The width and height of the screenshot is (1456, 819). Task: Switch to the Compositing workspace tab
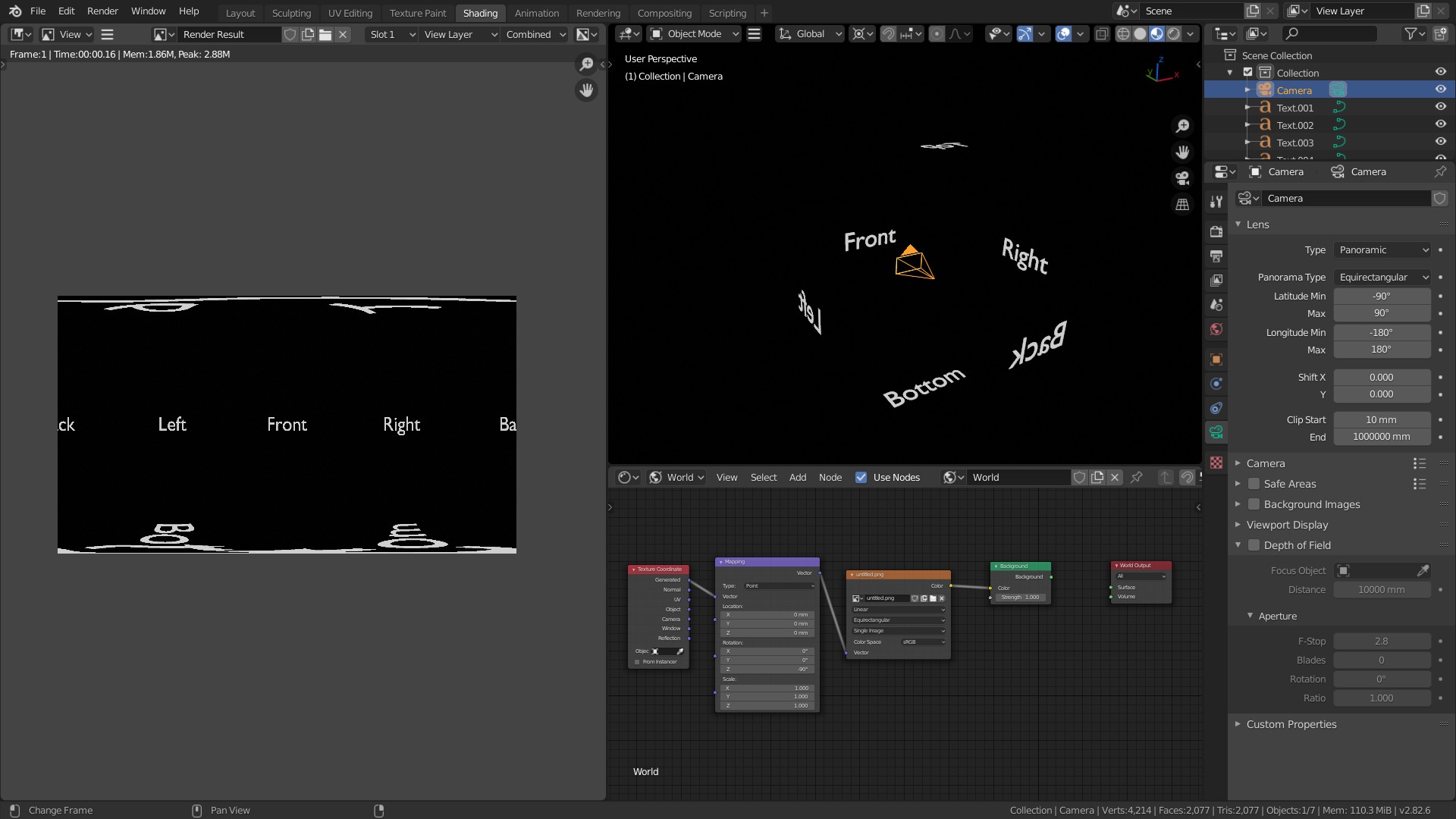(x=664, y=13)
